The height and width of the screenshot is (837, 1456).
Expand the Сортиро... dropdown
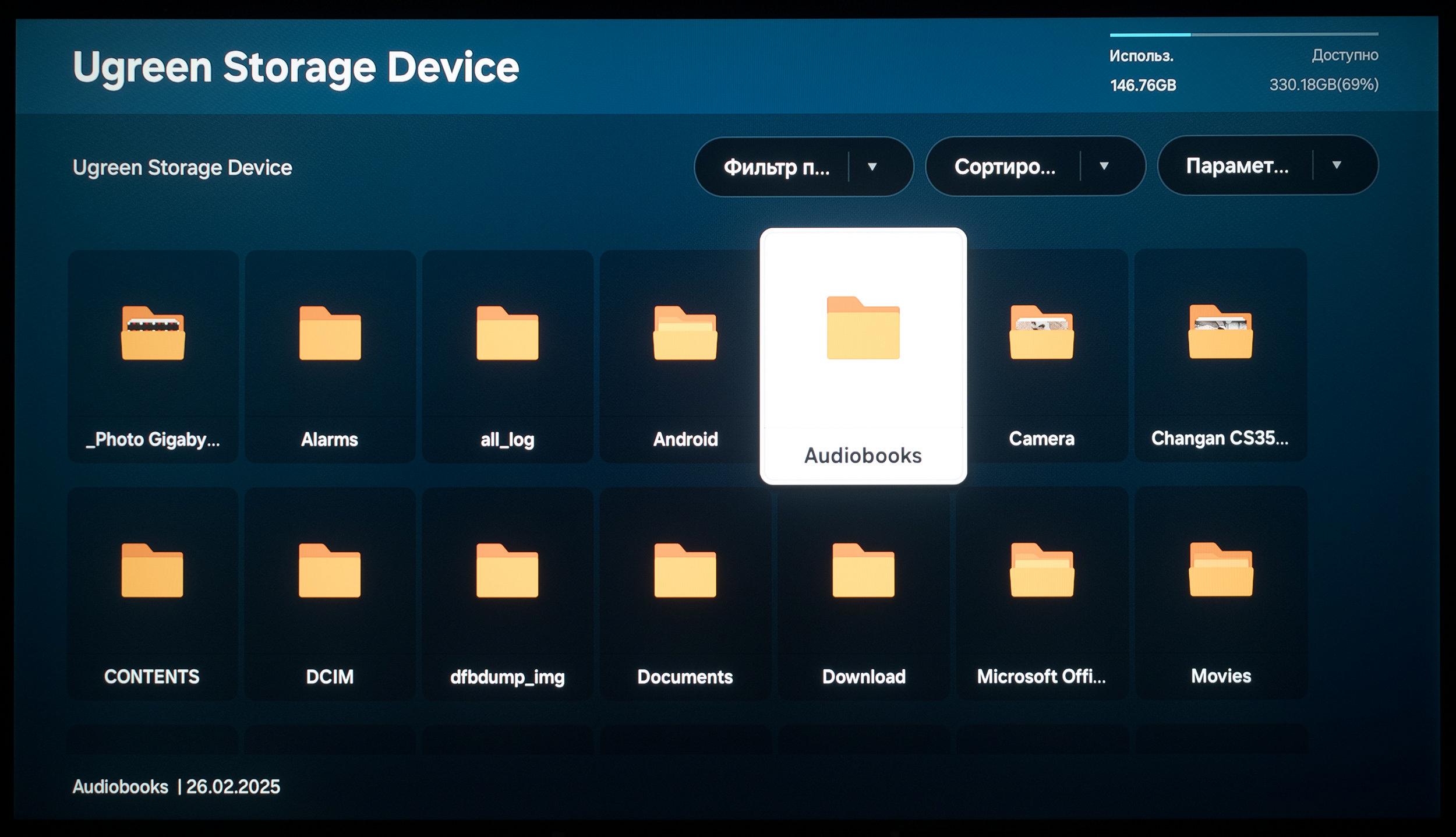(x=1035, y=166)
